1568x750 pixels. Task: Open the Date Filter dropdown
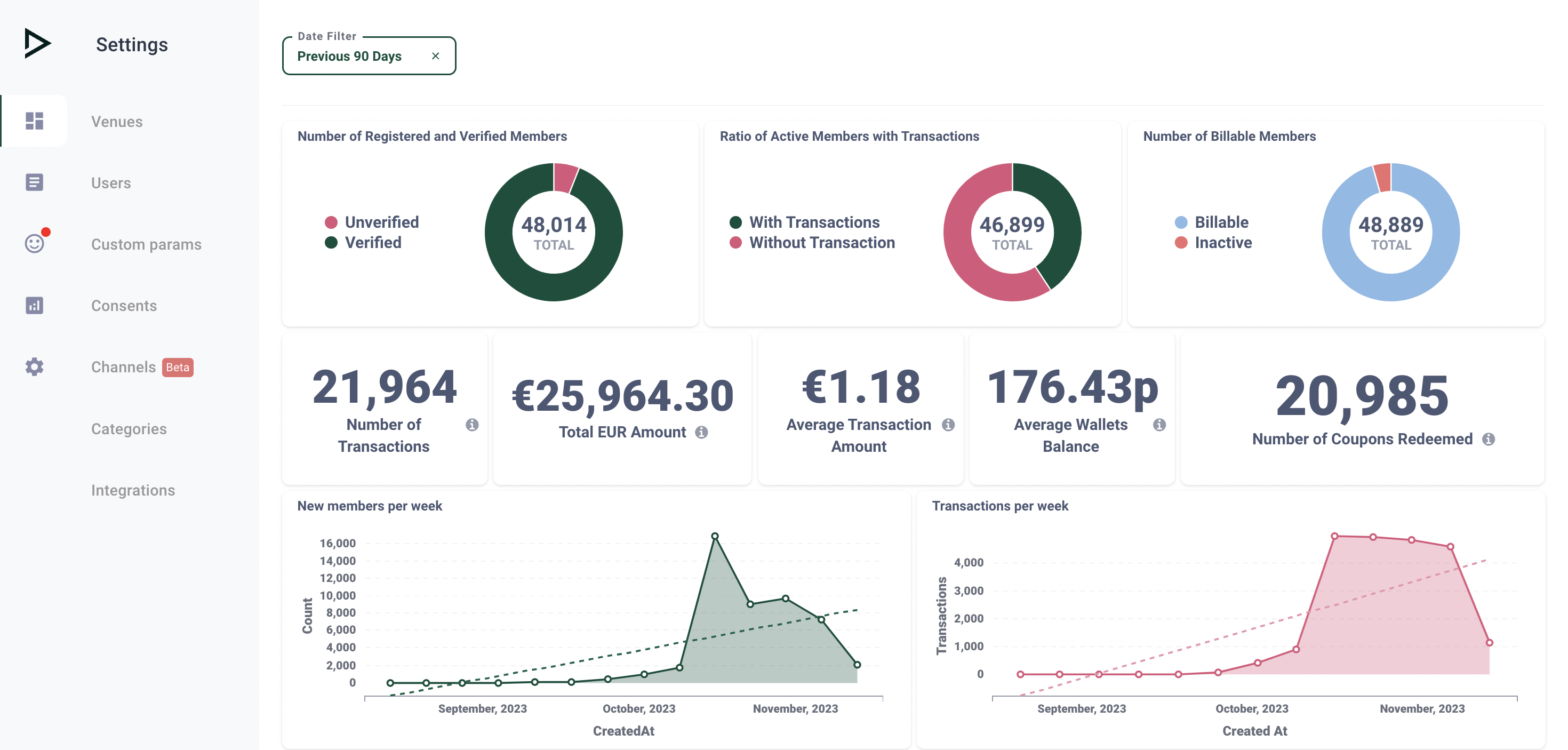pyautogui.click(x=349, y=56)
